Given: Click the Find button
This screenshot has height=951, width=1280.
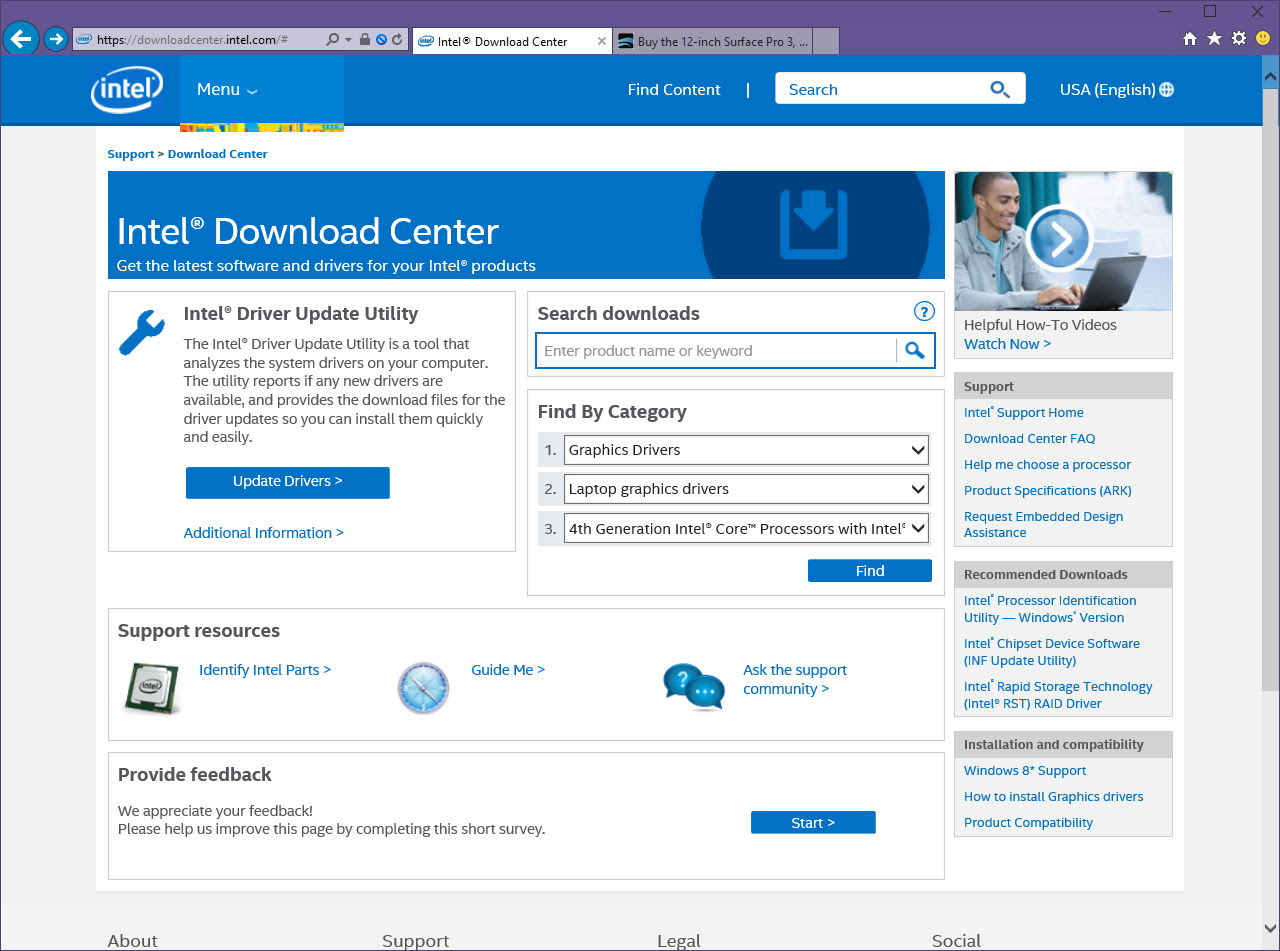Looking at the screenshot, I should tap(870, 571).
